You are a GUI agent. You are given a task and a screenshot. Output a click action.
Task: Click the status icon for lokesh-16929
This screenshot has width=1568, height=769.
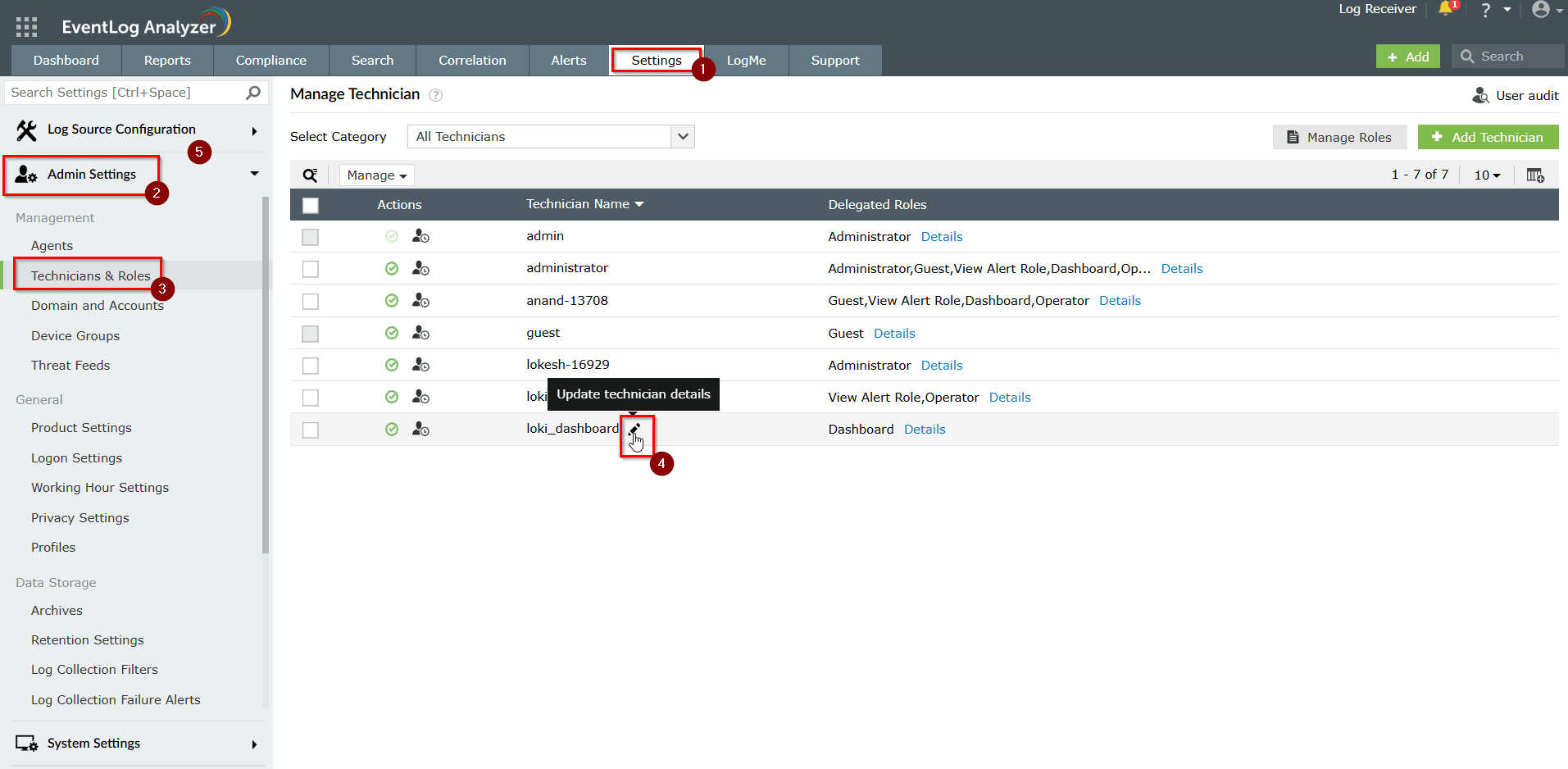click(x=392, y=364)
